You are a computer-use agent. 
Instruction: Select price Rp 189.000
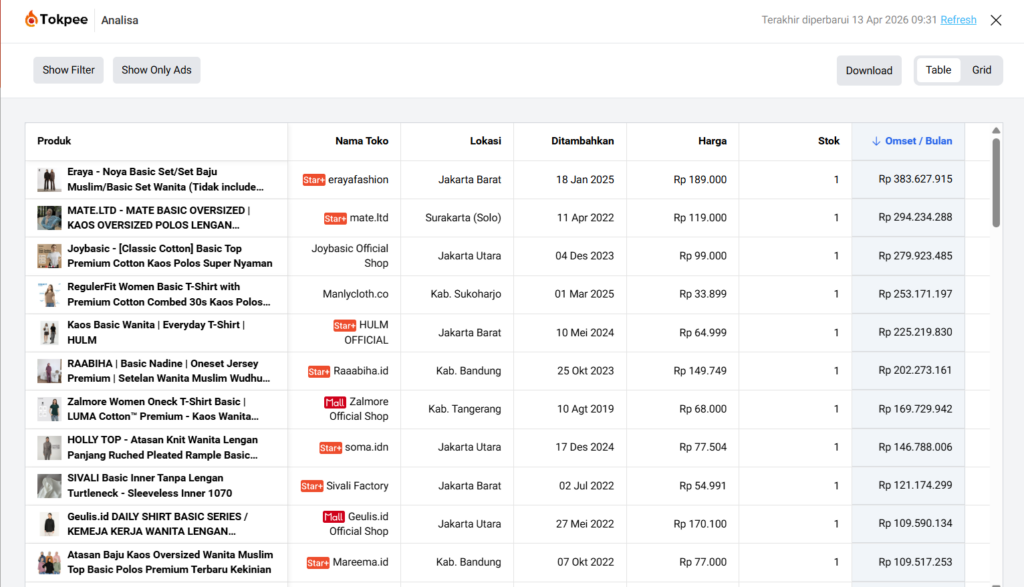click(x=700, y=180)
